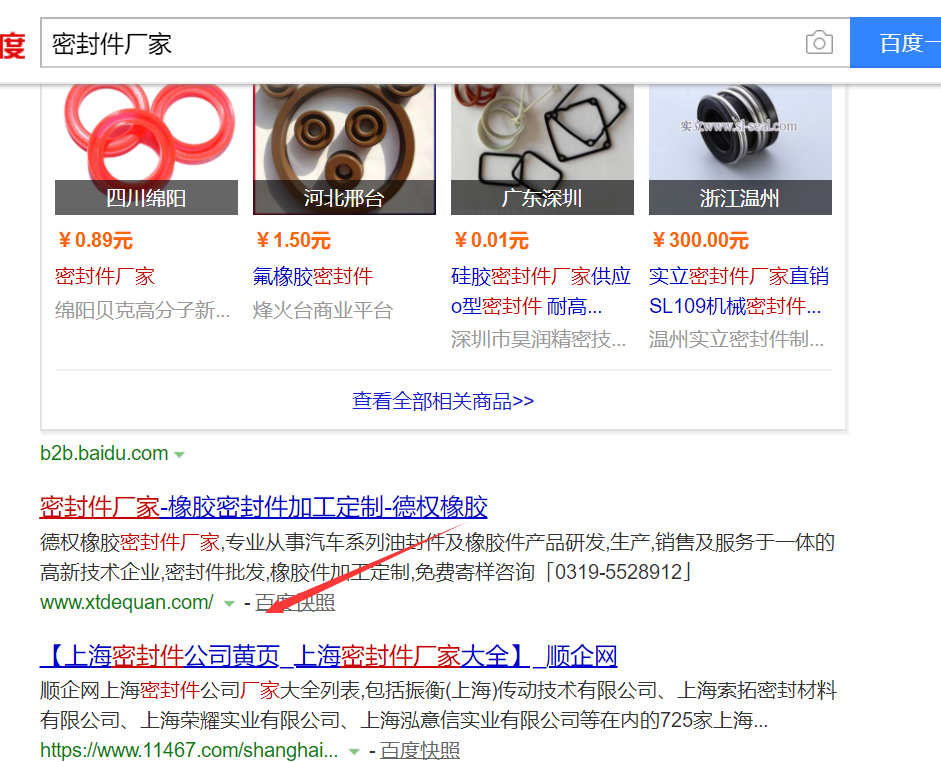Expand the dropdown arrow beside 11467.com URL

tap(354, 752)
